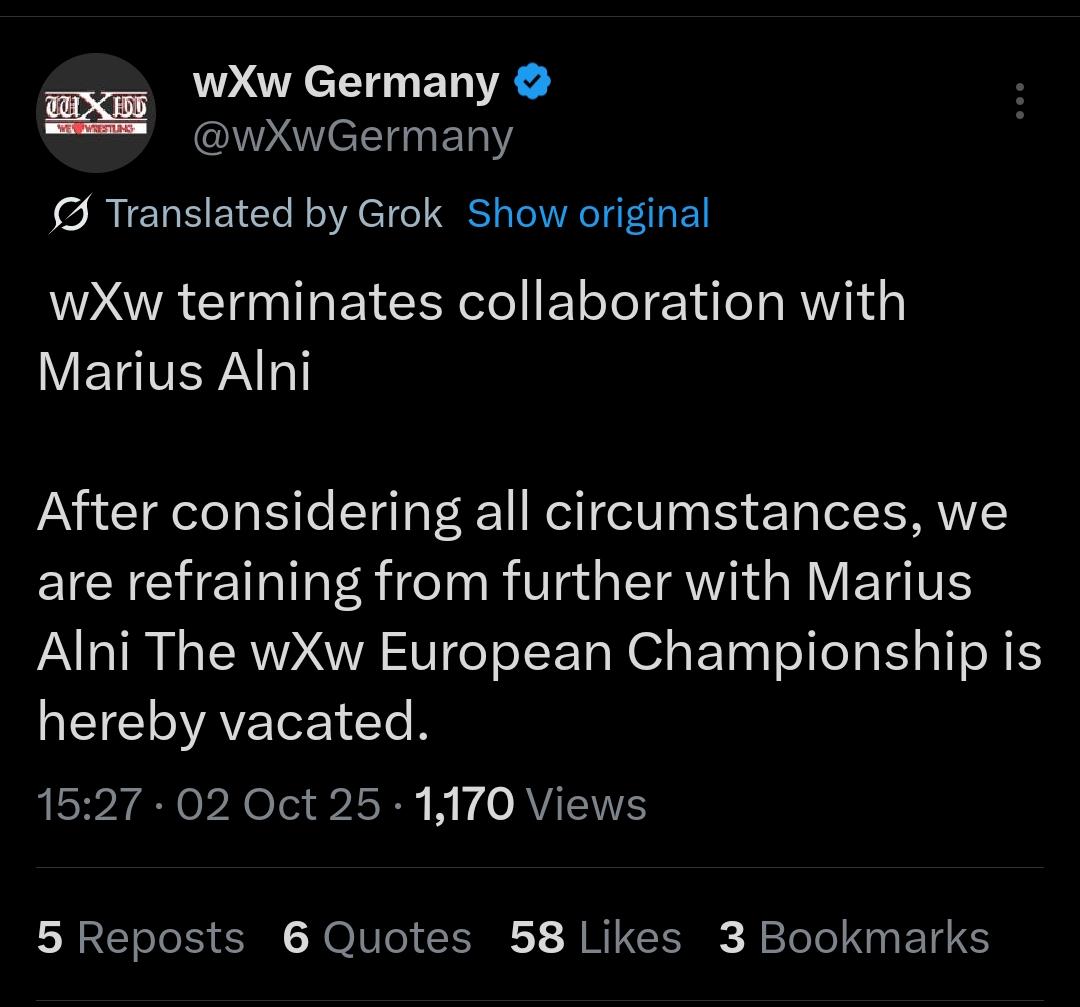Viewport: 1080px width, 1007px height.
Task: Open the @wXwGermany handle
Action: click(352, 136)
